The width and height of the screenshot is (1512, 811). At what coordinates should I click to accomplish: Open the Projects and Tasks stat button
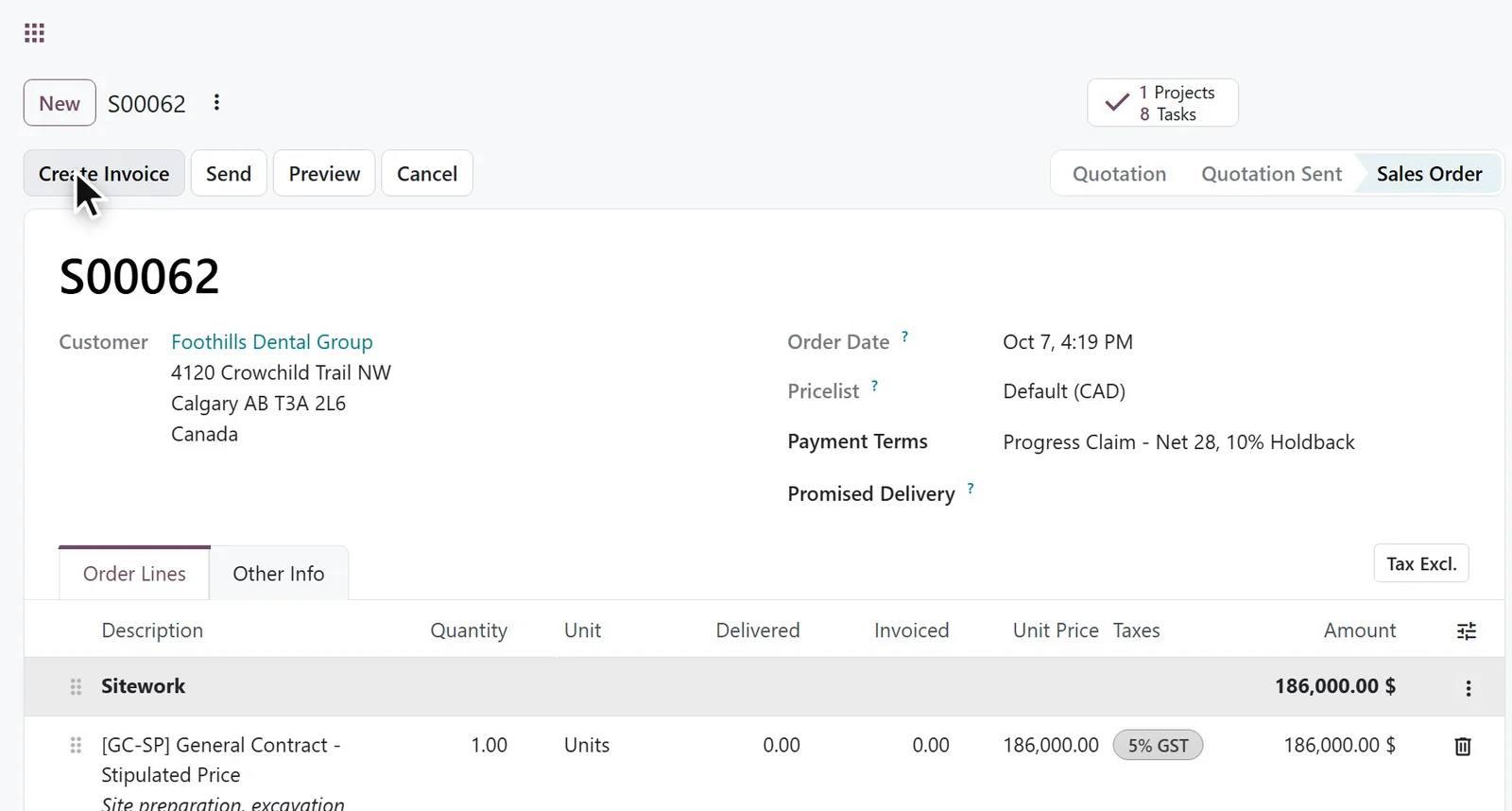click(x=1162, y=103)
